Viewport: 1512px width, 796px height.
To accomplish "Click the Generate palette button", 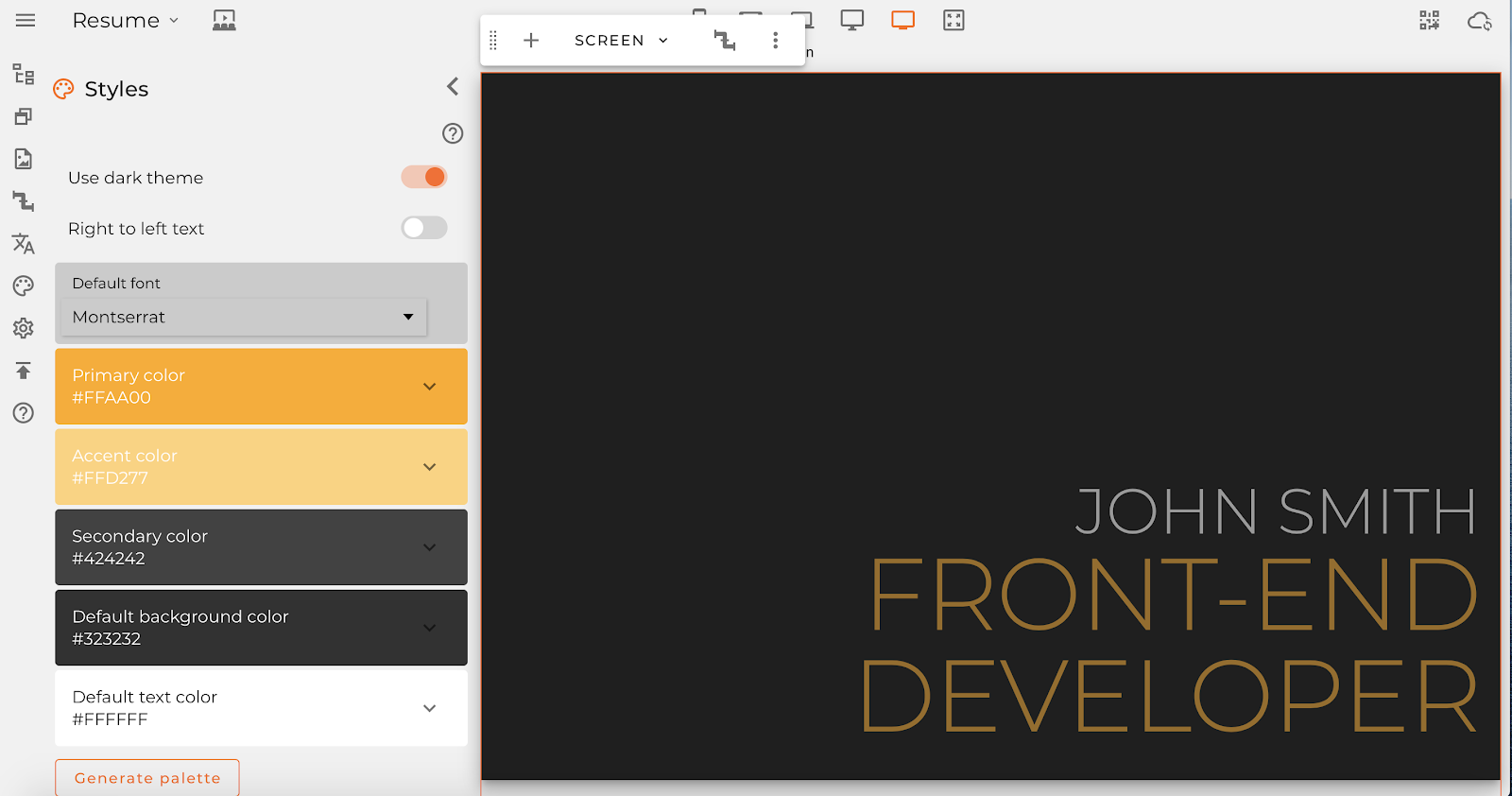I will point(147,778).
